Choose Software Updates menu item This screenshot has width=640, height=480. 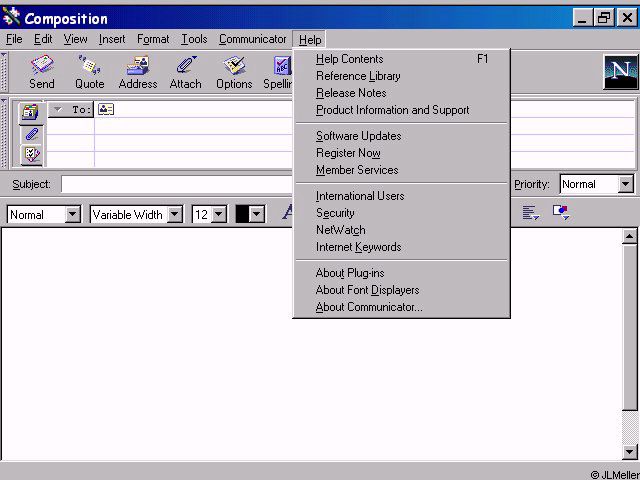click(402, 136)
